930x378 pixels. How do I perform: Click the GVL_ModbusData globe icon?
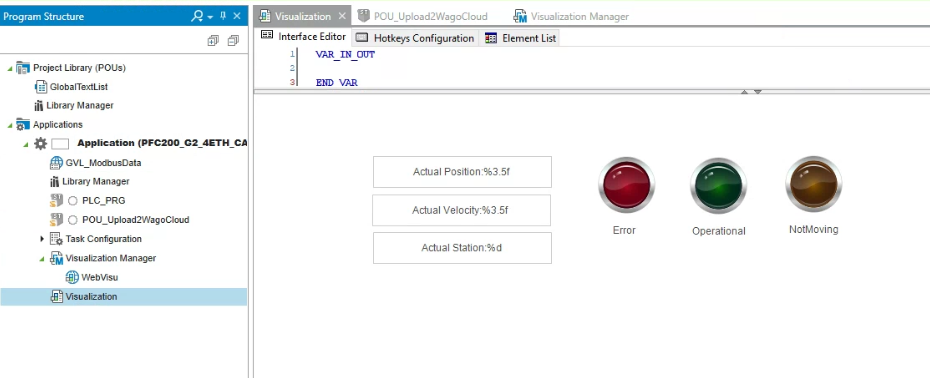56,163
